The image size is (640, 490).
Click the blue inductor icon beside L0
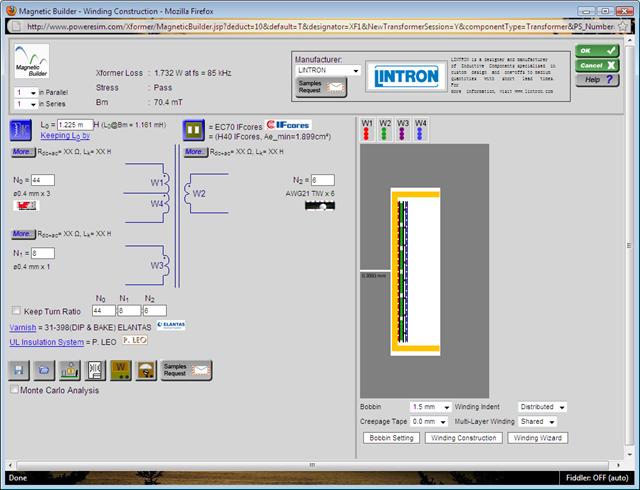point(19,128)
